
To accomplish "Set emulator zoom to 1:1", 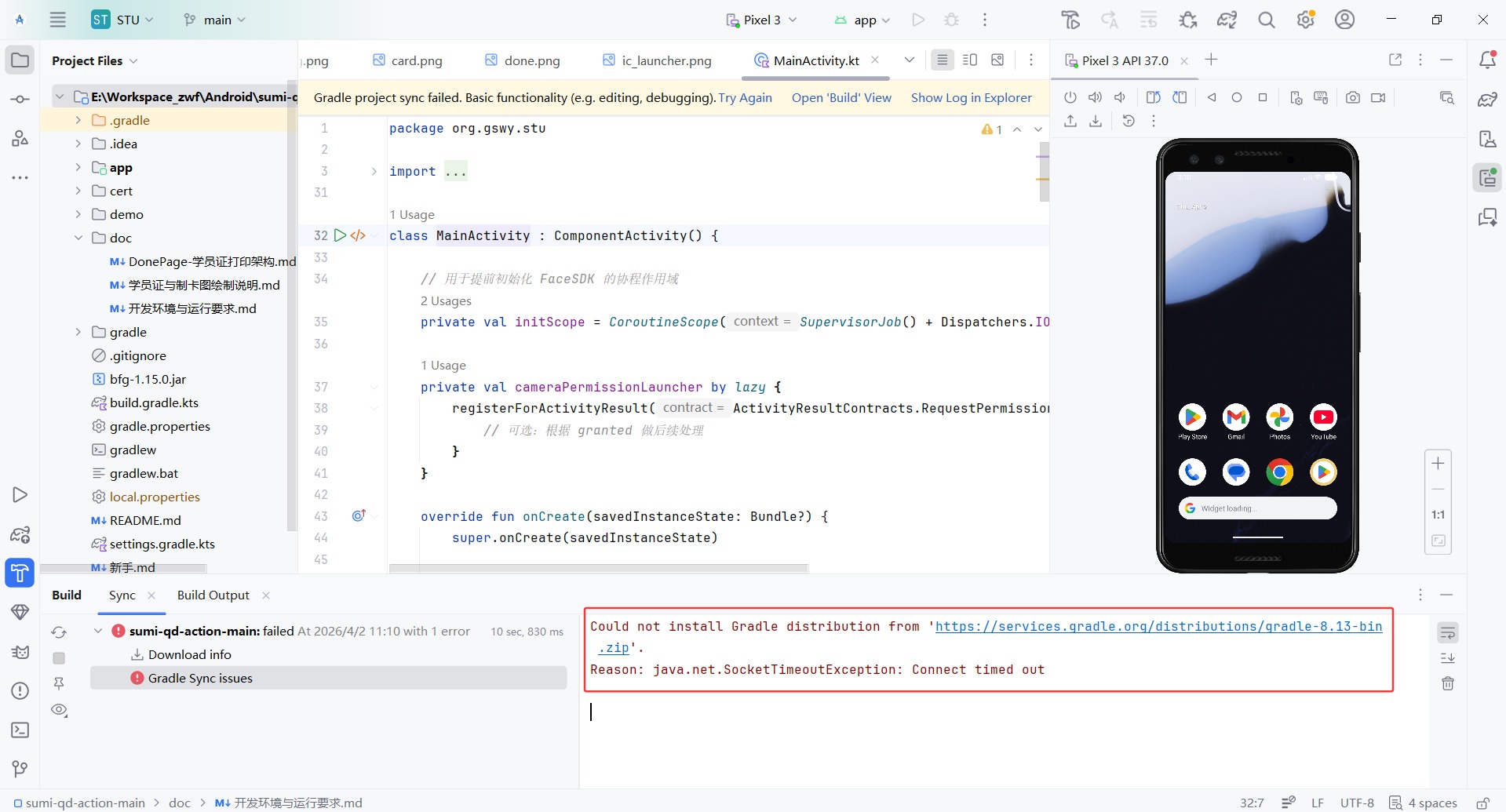I will pyautogui.click(x=1438, y=515).
